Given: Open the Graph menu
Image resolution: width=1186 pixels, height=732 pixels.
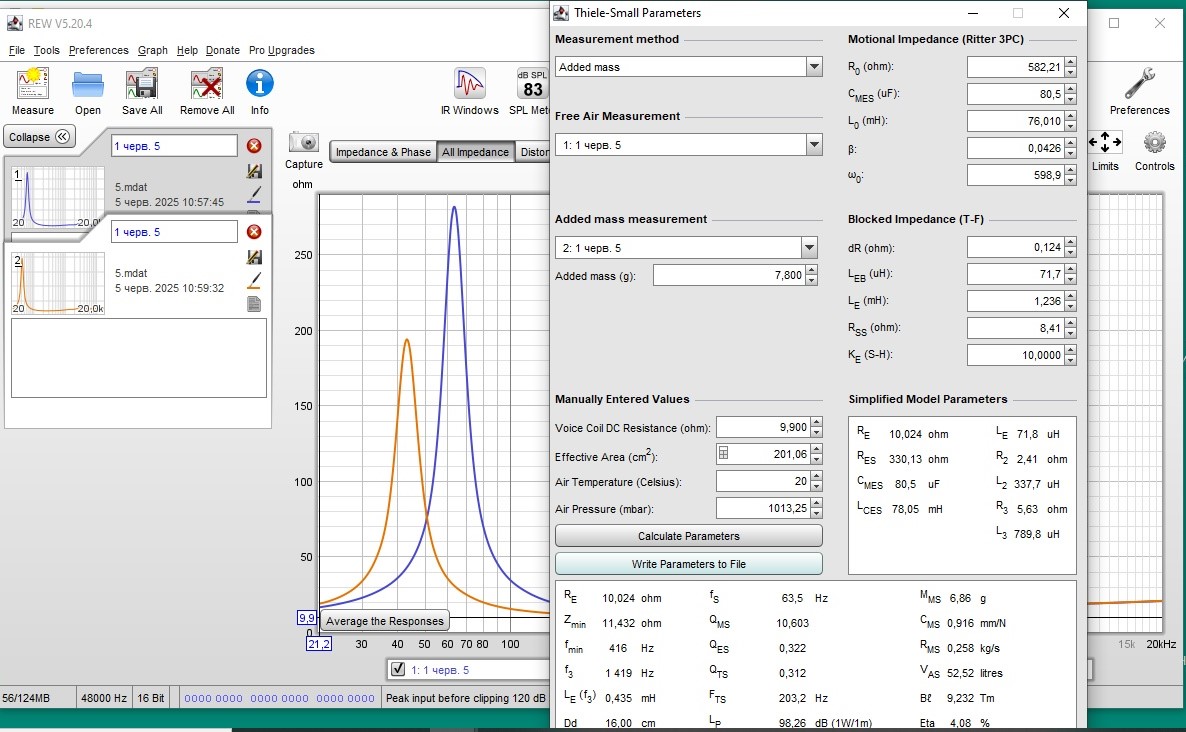Looking at the screenshot, I should tap(153, 50).
